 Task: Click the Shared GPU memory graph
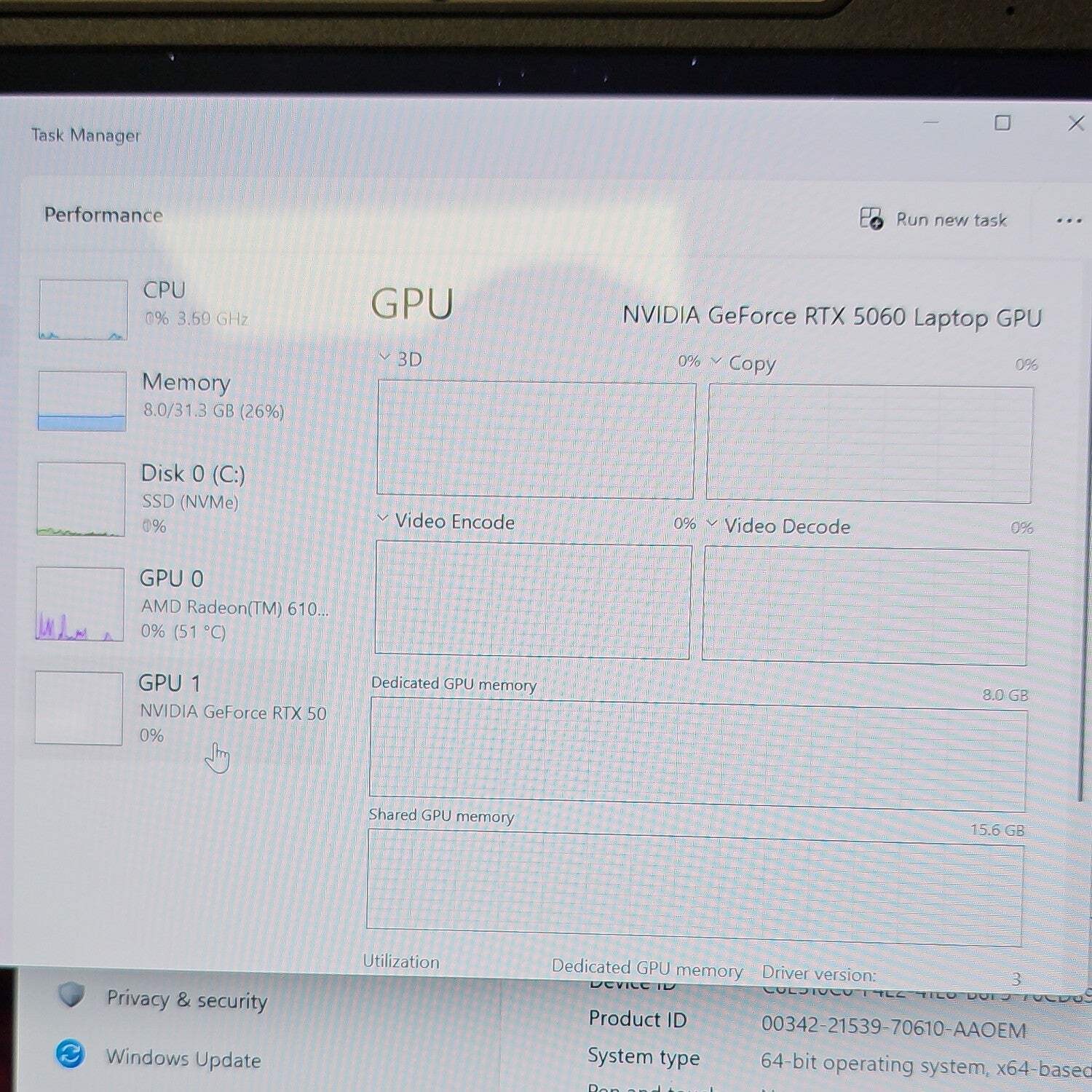[695, 887]
